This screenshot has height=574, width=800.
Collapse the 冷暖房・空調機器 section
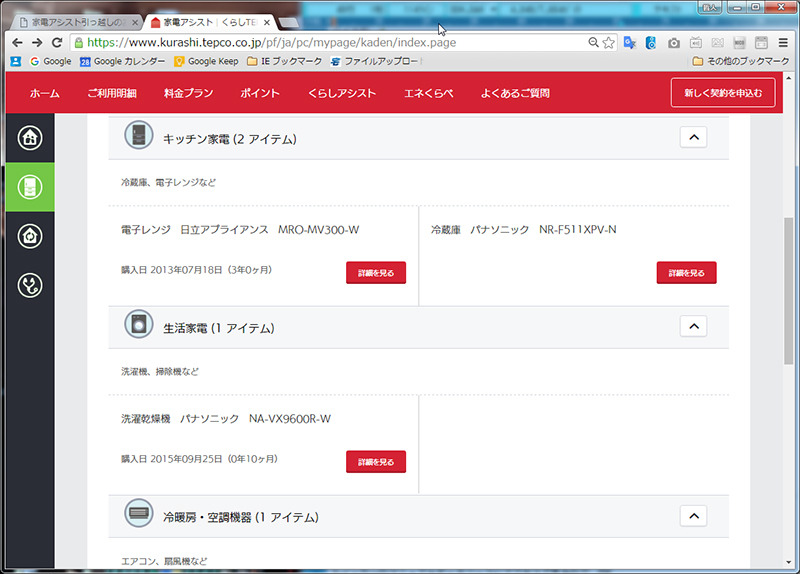click(693, 516)
